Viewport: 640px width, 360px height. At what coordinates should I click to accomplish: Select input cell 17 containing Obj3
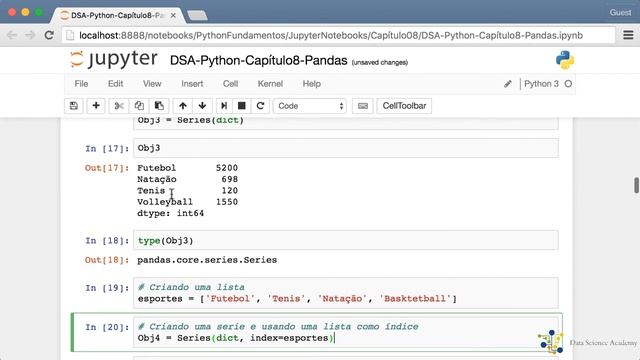[346, 148]
